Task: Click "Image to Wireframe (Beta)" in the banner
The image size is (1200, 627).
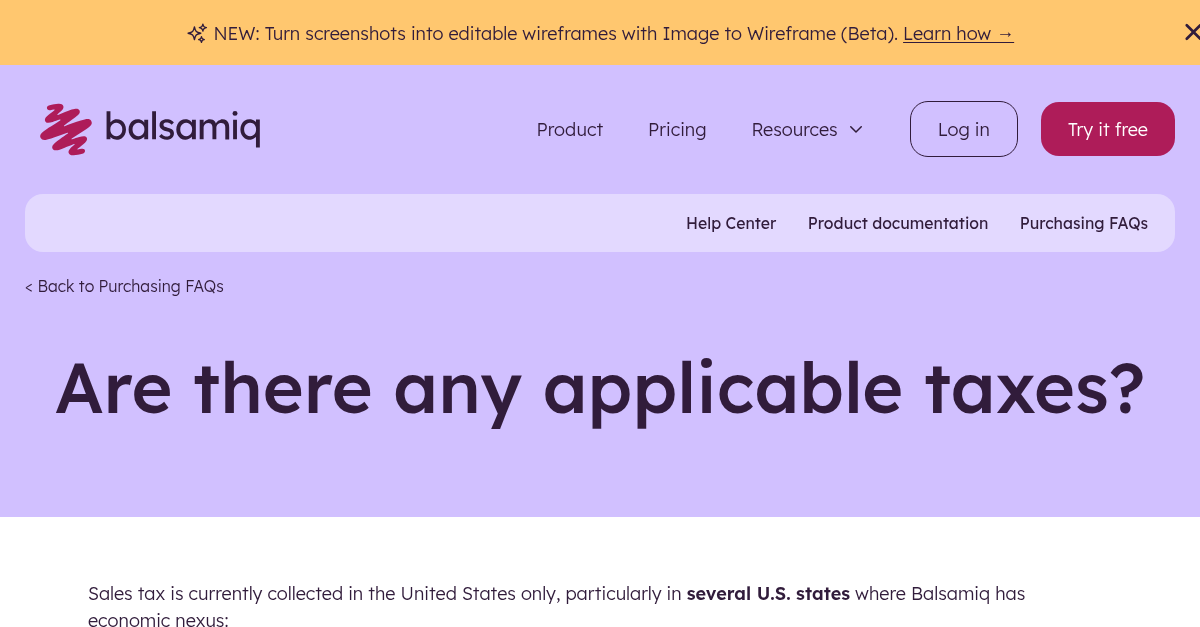Action: pos(779,33)
